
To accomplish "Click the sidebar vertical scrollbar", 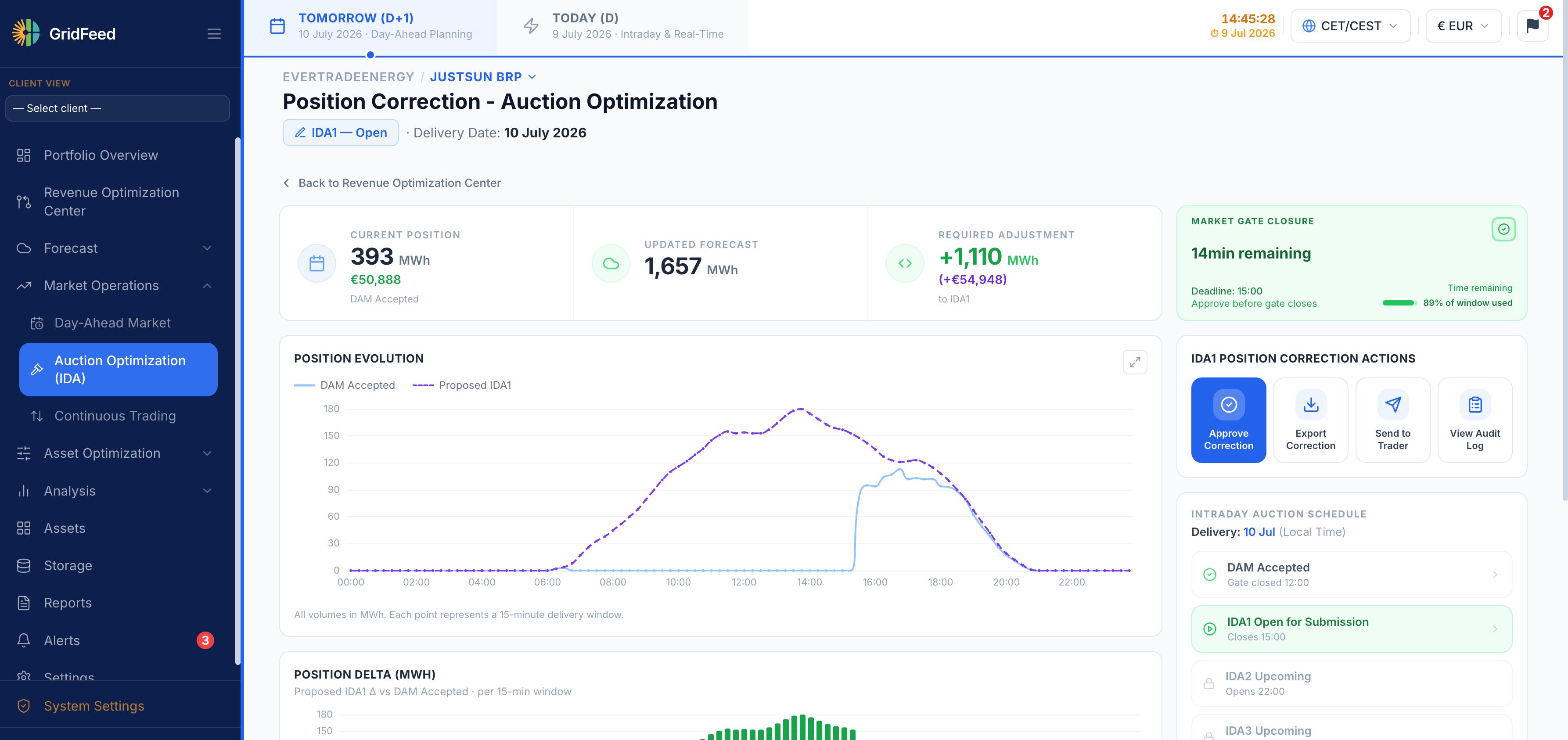I will click(237, 402).
